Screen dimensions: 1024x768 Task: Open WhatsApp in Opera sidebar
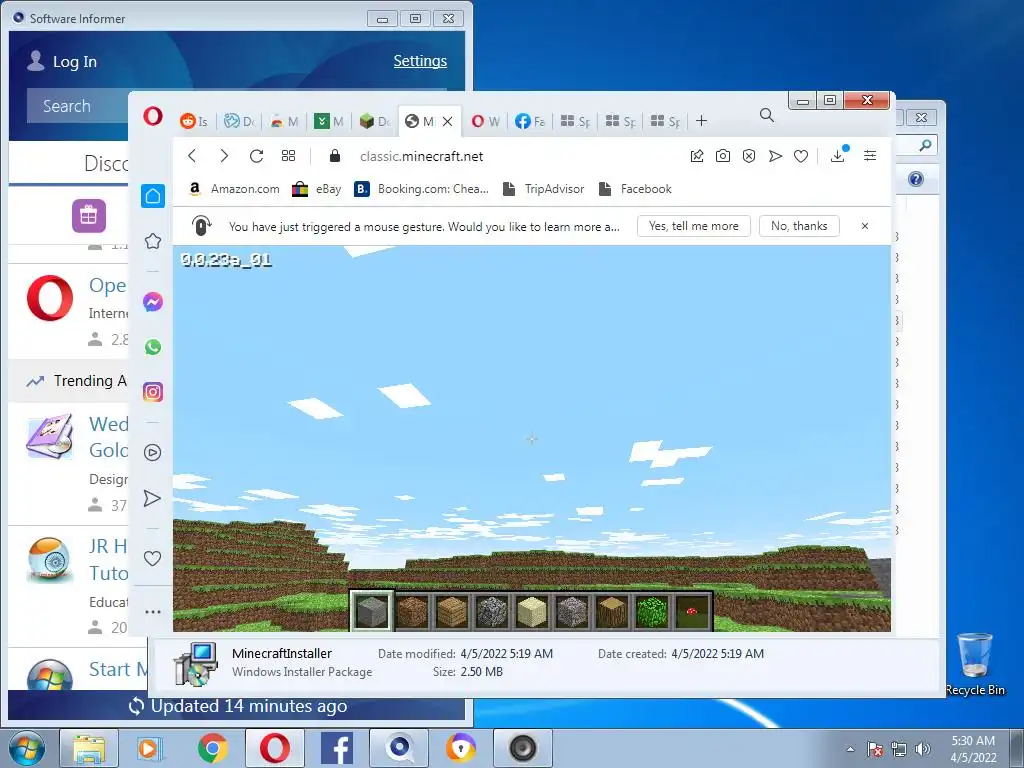coord(153,347)
